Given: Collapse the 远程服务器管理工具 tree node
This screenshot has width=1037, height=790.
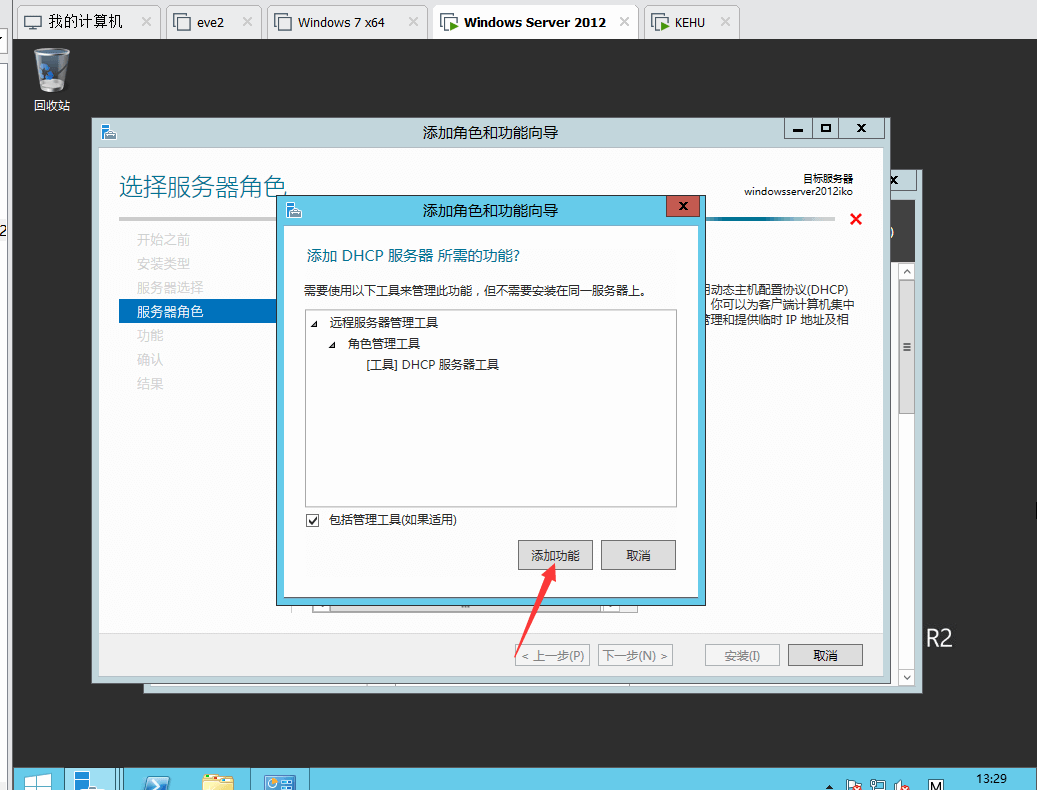Looking at the screenshot, I should click(315, 324).
